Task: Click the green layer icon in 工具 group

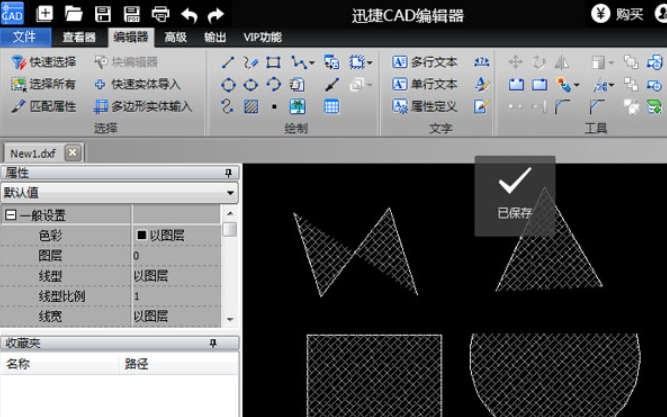Action: coord(654,106)
